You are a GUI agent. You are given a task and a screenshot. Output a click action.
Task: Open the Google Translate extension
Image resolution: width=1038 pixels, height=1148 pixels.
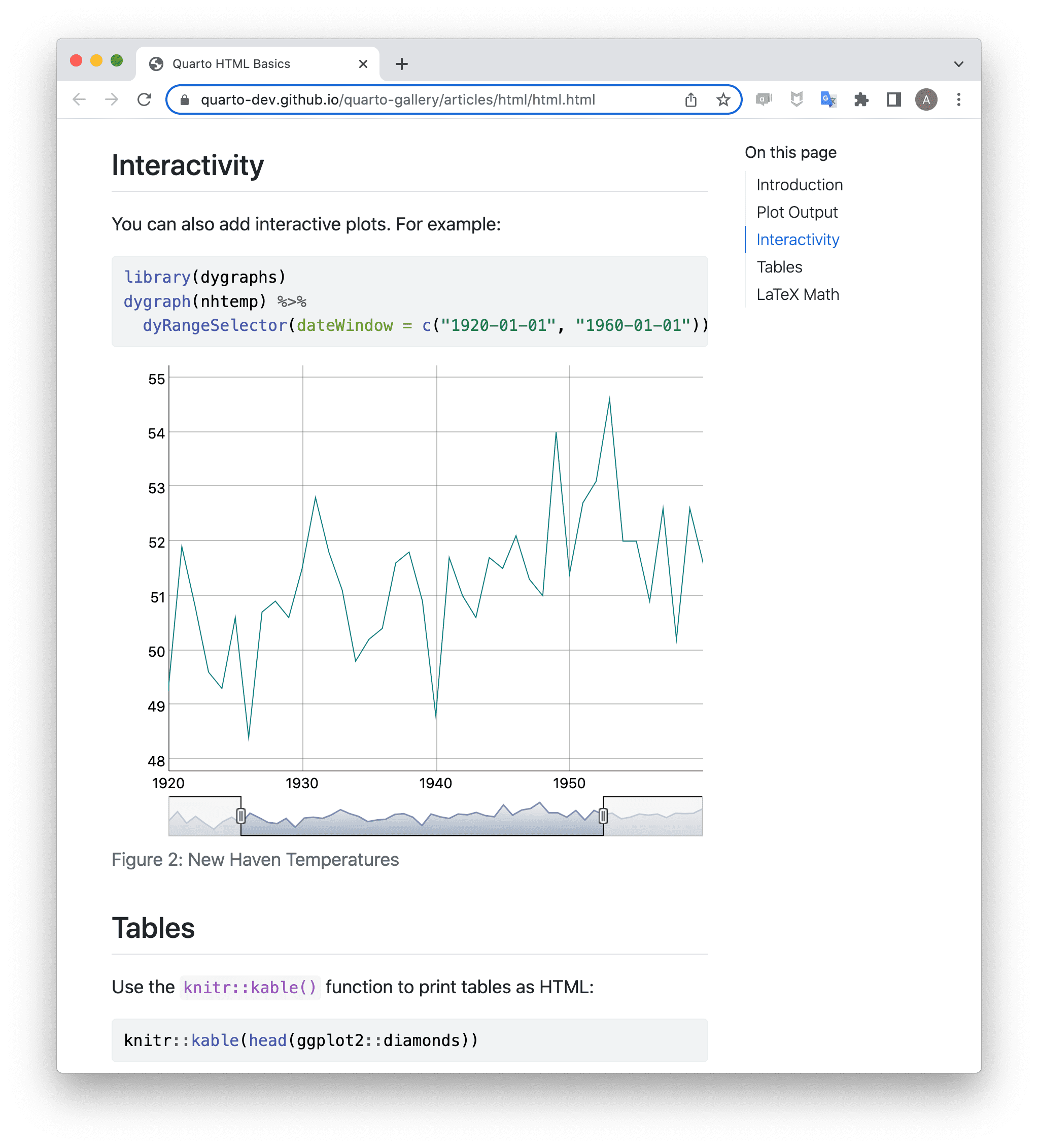coord(828,99)
